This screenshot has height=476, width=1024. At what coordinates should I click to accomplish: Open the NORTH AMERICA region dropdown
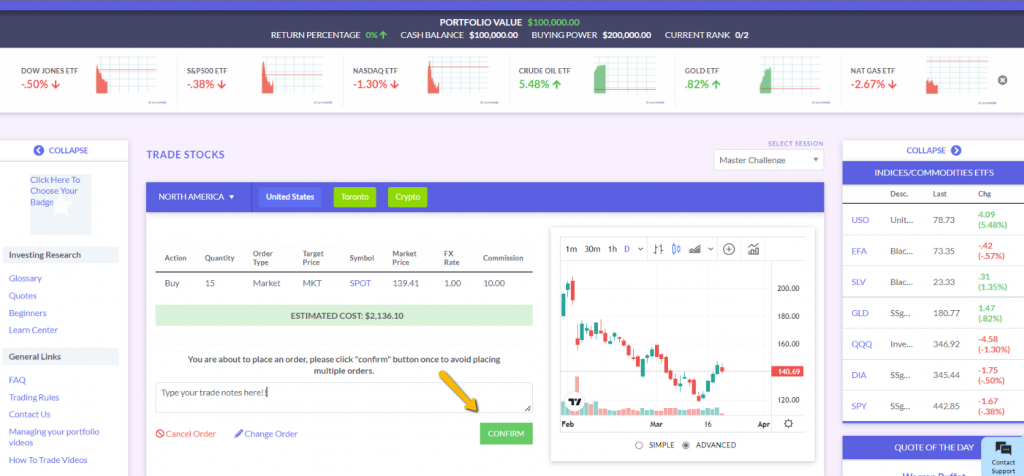coord(196,197)
